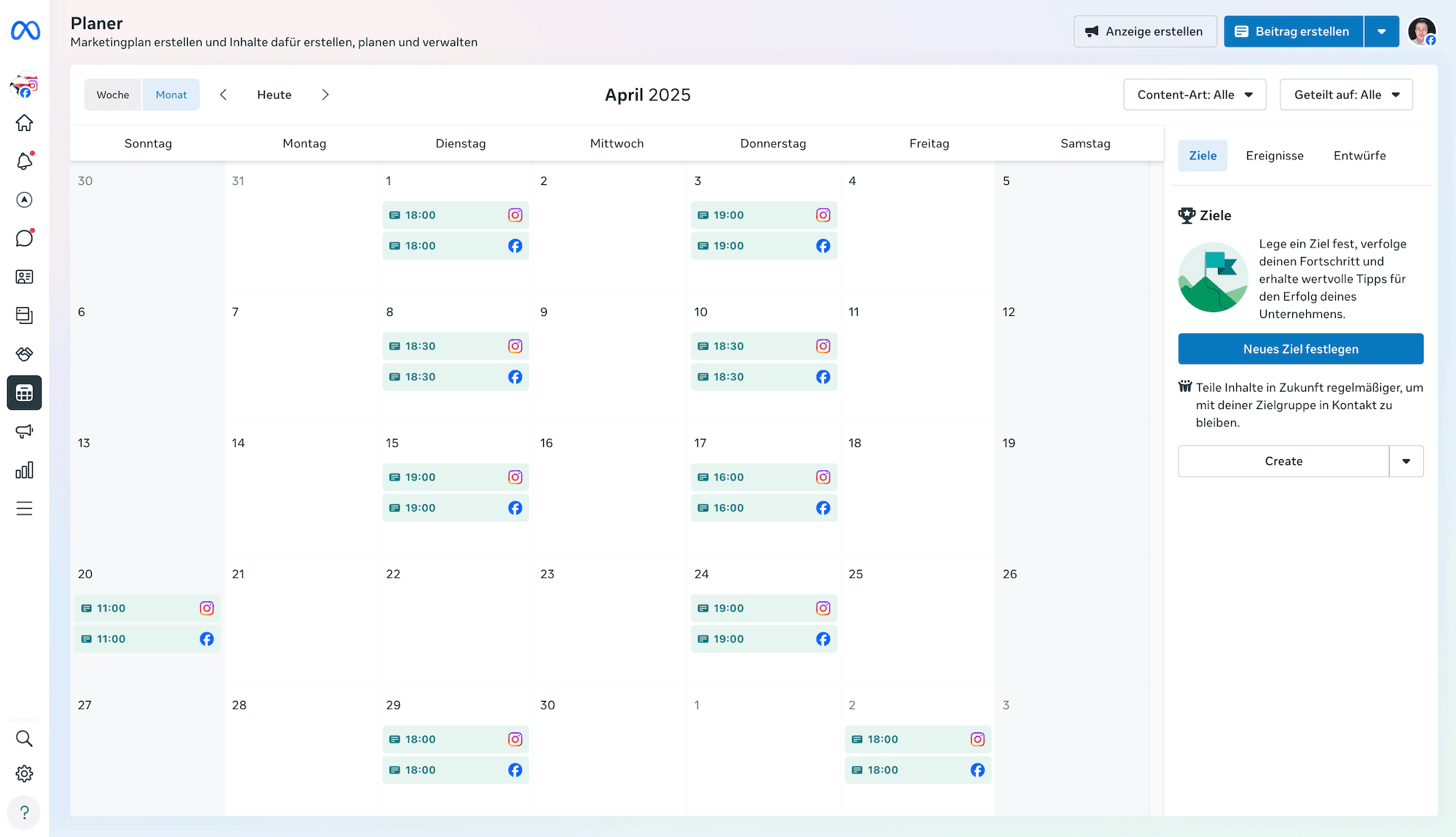1456x837 pixels.
Task: Open the inbox messages chat icon
Action: coord(24,238)
